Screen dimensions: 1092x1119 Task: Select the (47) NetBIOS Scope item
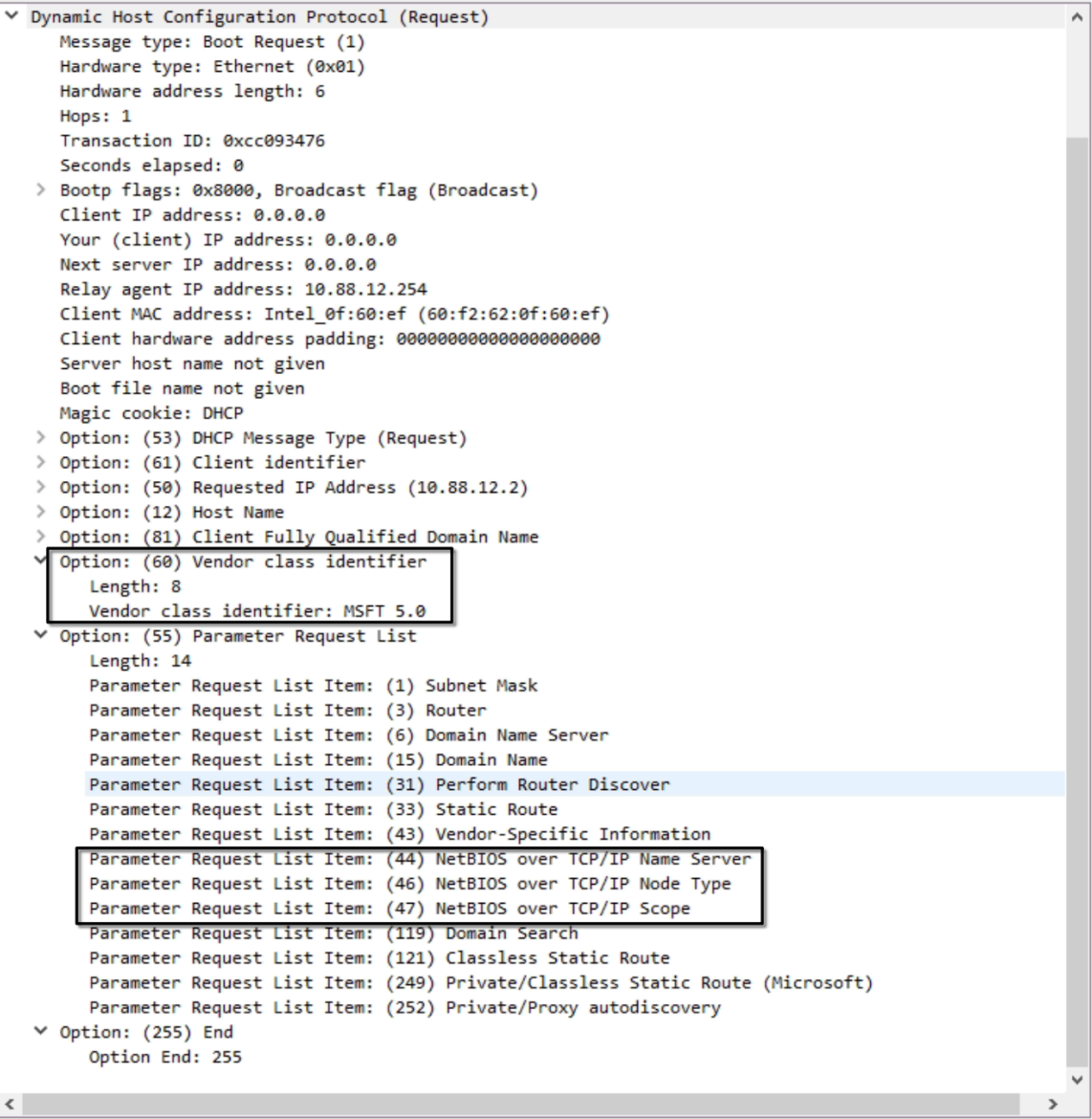click(390, 909)
